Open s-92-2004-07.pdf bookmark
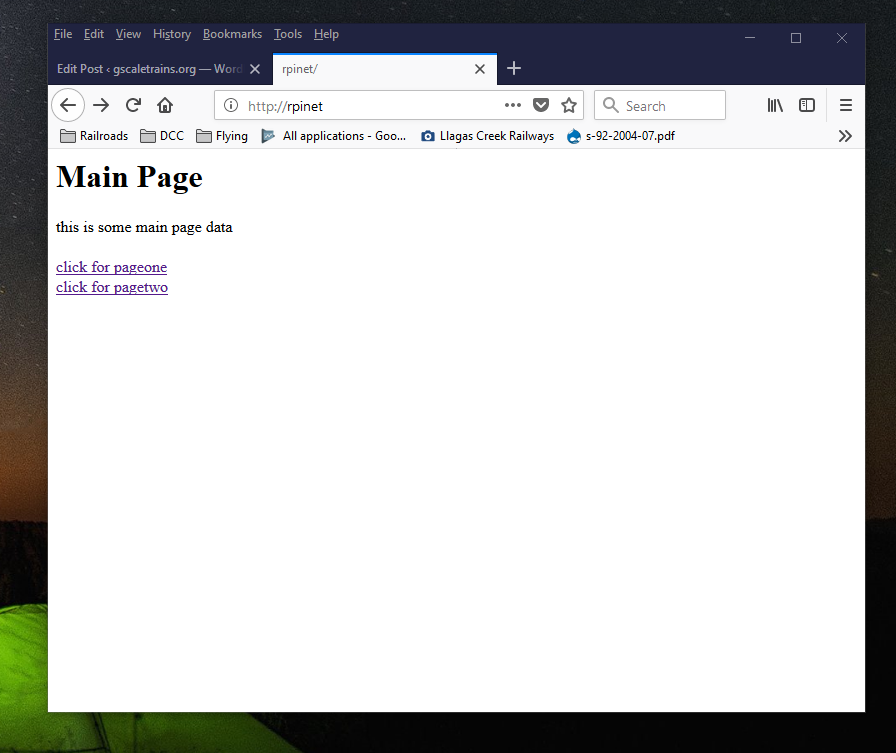896x753 pixels. (621, 136)
